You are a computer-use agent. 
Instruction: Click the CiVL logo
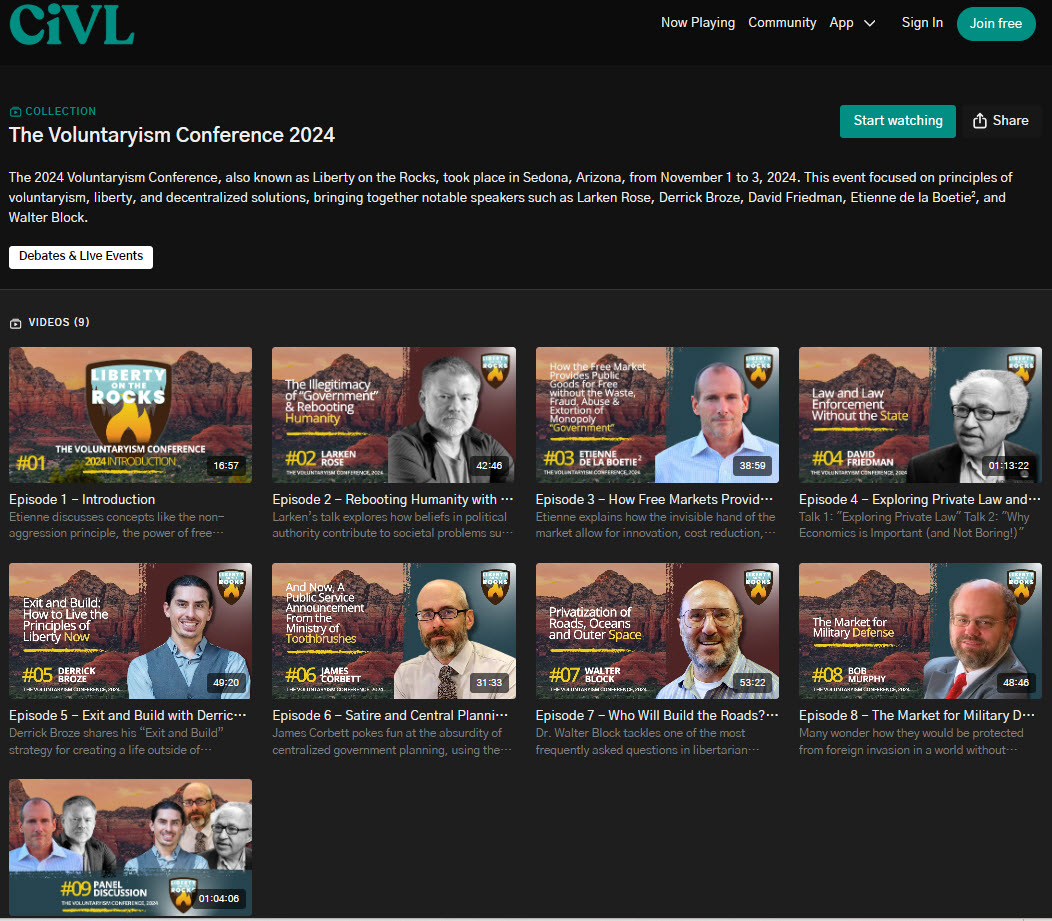click(72, 24)
